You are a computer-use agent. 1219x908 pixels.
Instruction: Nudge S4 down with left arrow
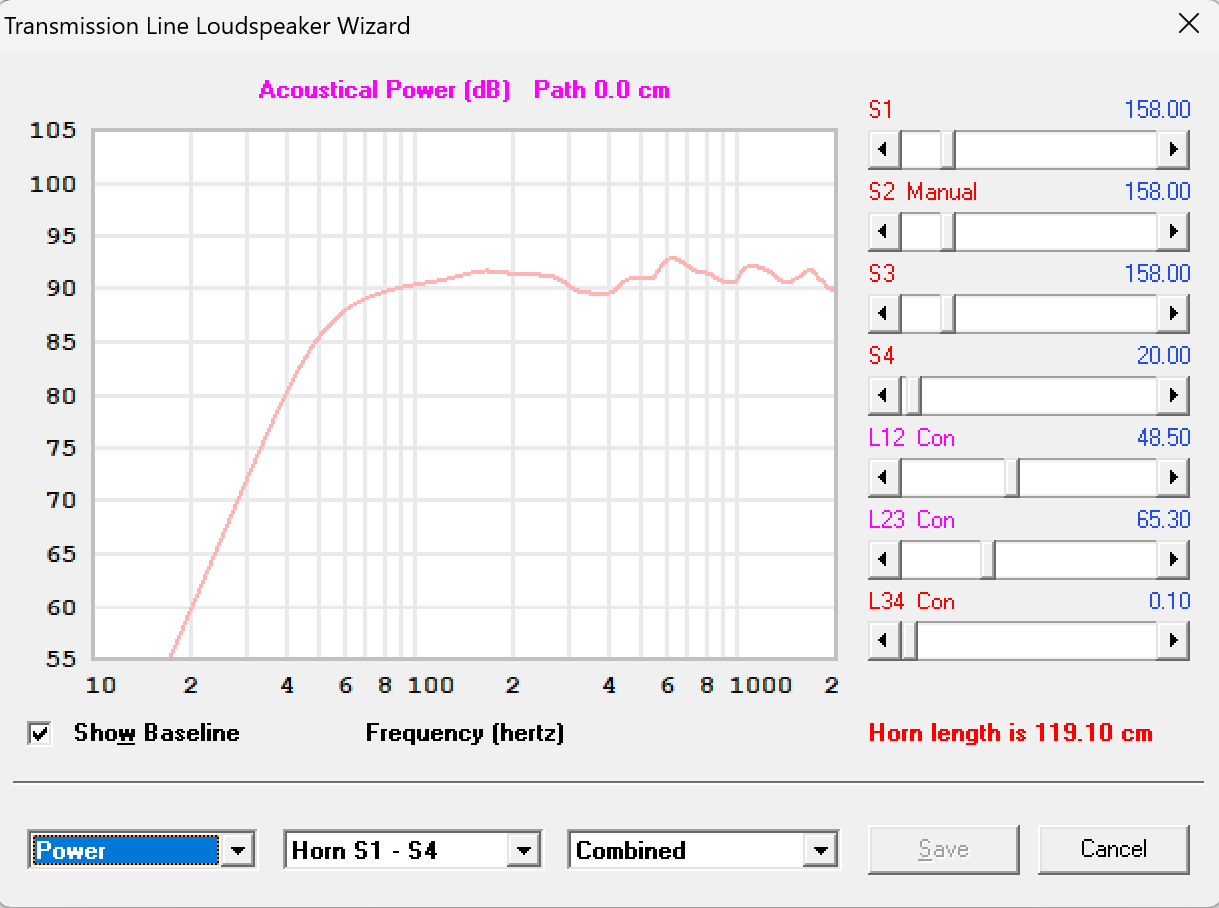coord(883,396)
